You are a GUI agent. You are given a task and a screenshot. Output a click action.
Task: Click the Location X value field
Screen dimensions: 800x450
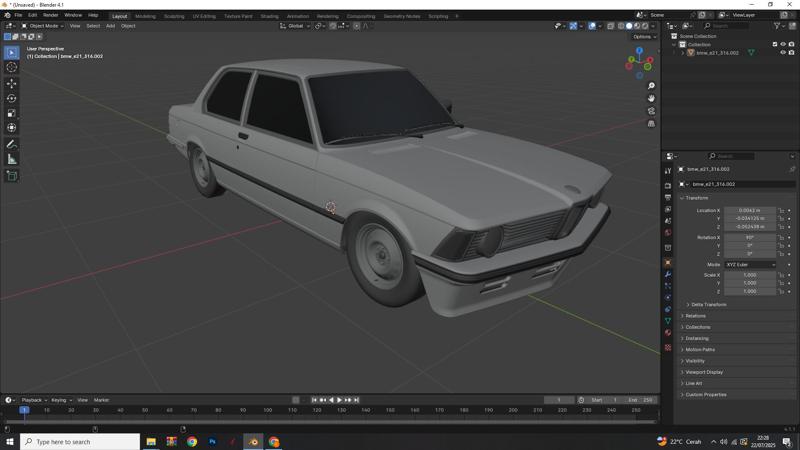[x=749, y=210]
